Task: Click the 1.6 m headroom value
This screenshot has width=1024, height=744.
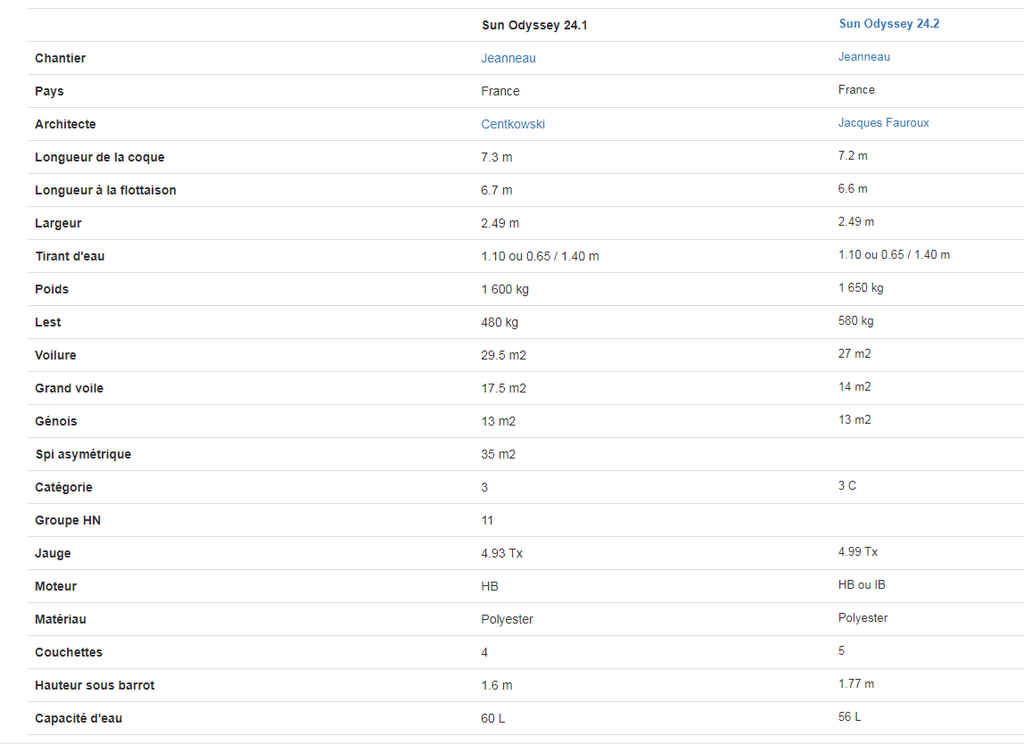Action: tap(497, 686)
